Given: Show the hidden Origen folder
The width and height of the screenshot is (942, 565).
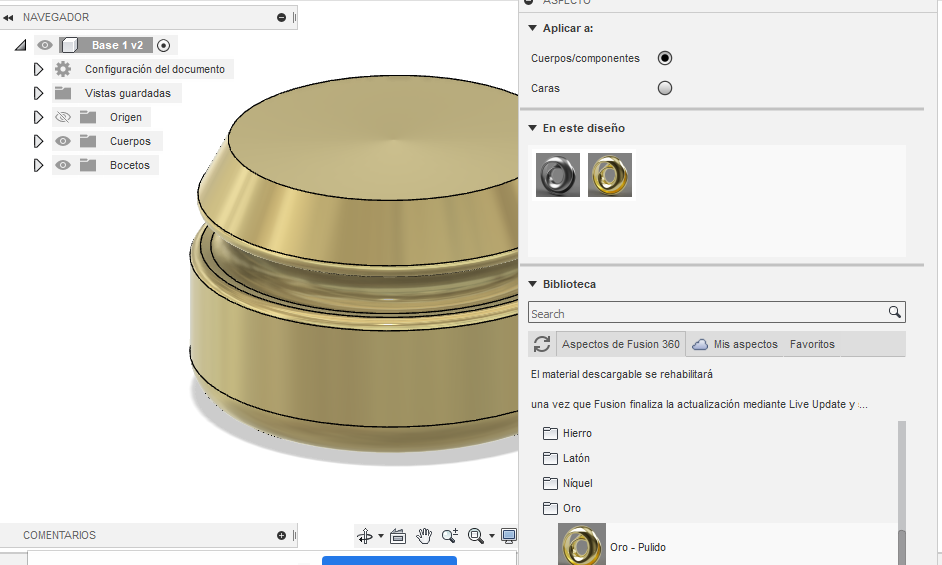Looking at the screenshot, I should point(63,117).
